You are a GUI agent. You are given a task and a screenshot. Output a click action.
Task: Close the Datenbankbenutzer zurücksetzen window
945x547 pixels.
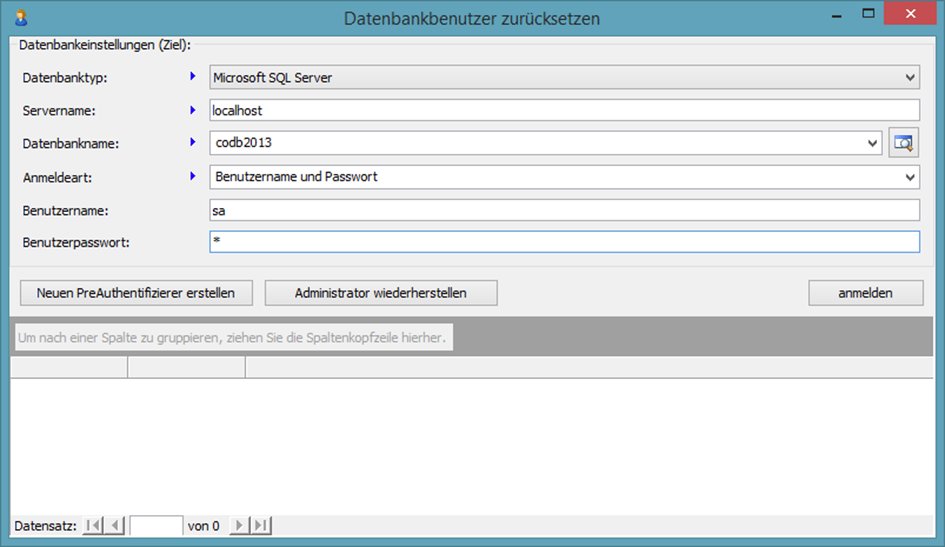913,15
